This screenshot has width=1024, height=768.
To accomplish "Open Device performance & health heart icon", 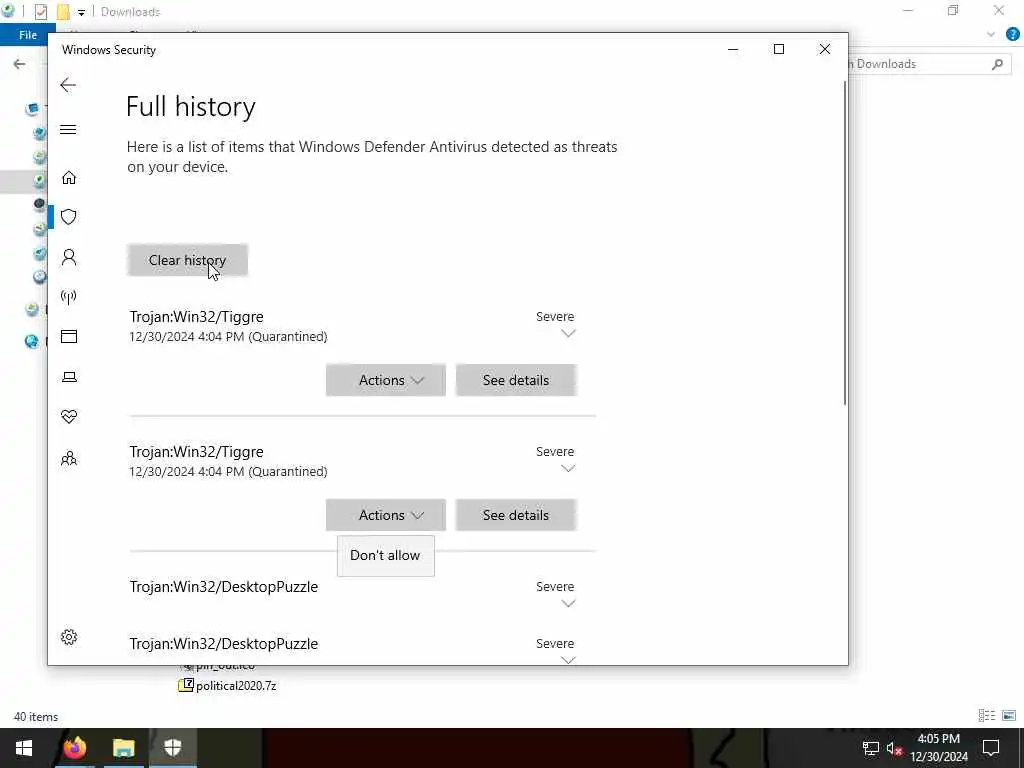I will pos(69,417).
